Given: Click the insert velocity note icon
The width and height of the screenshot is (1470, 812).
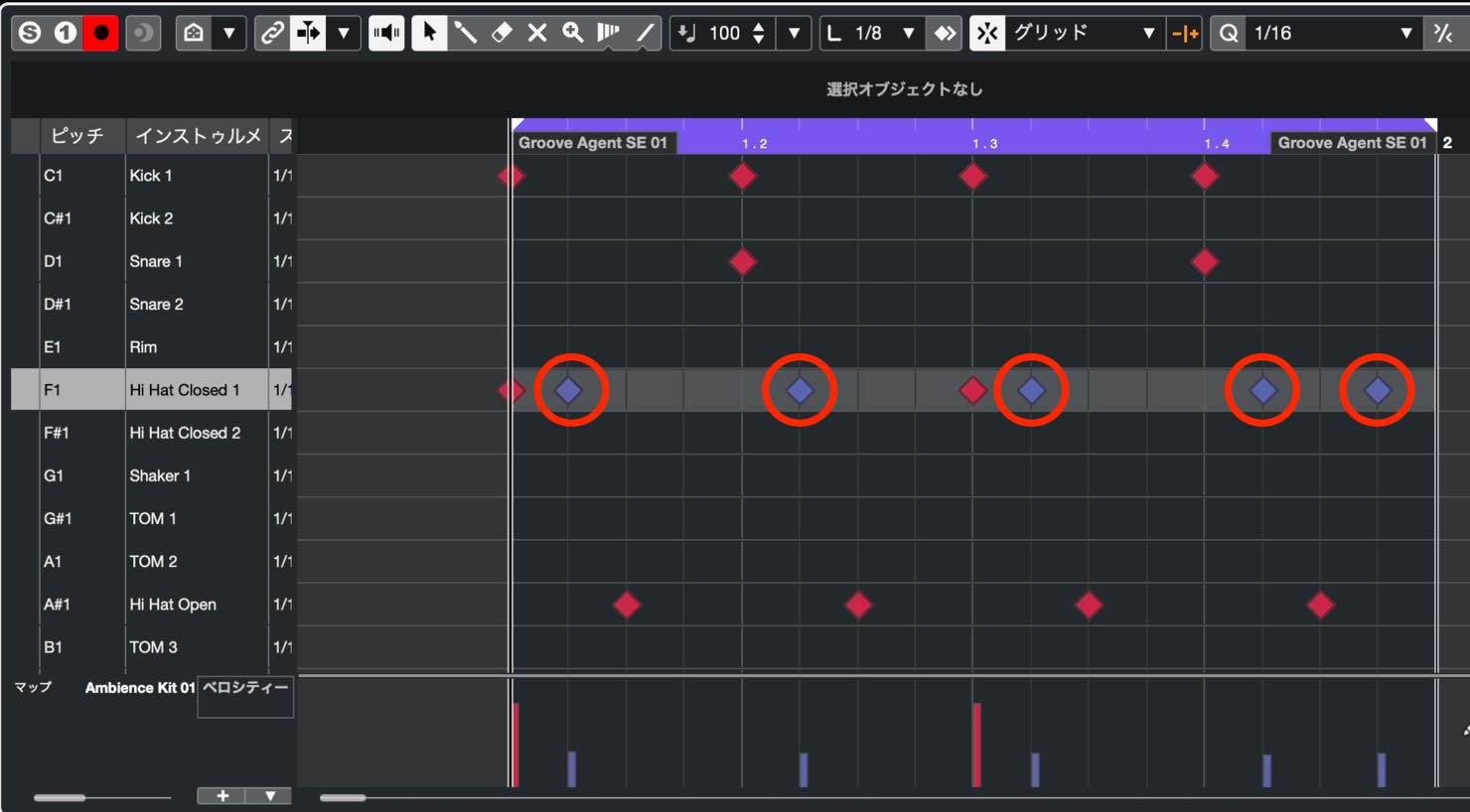Looking at the screenshot, I should coord(687,33).
